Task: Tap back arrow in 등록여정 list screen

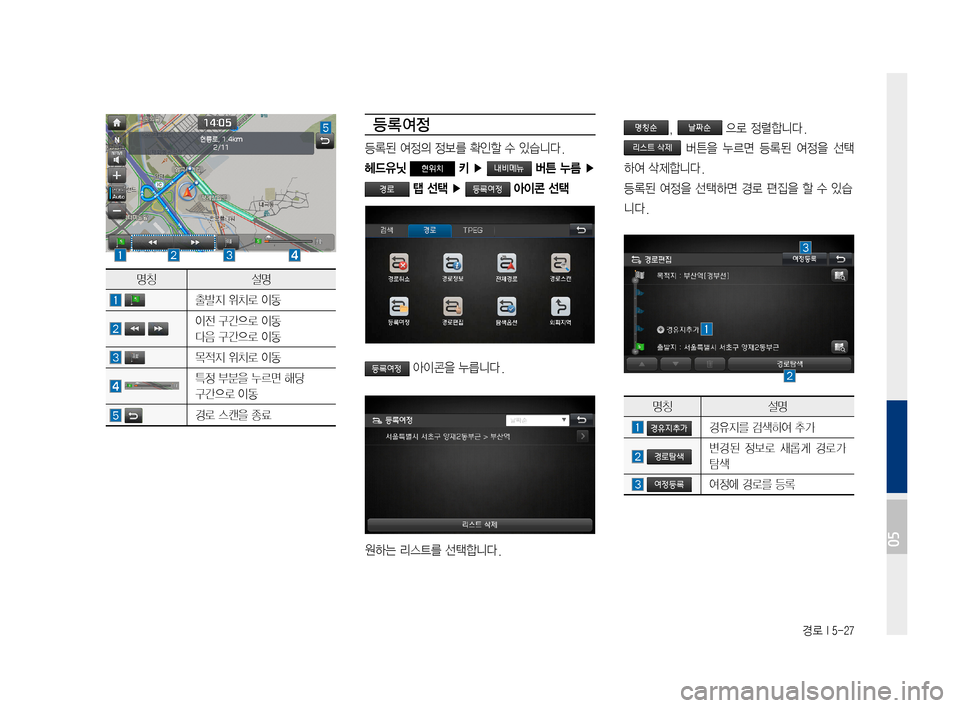Action: point(582,420)
